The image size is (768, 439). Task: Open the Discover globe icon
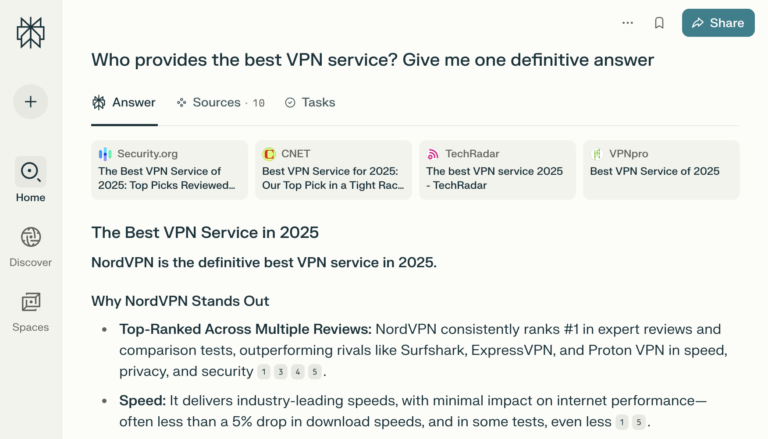coord(30,238)
